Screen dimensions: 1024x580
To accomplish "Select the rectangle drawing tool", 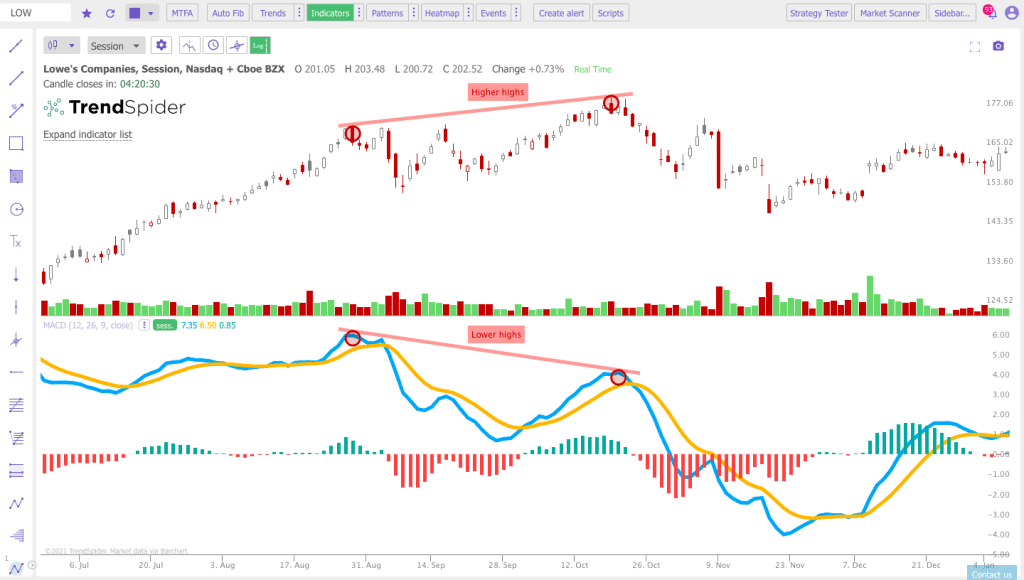I will pyautogui.click(x=16, y=143).
